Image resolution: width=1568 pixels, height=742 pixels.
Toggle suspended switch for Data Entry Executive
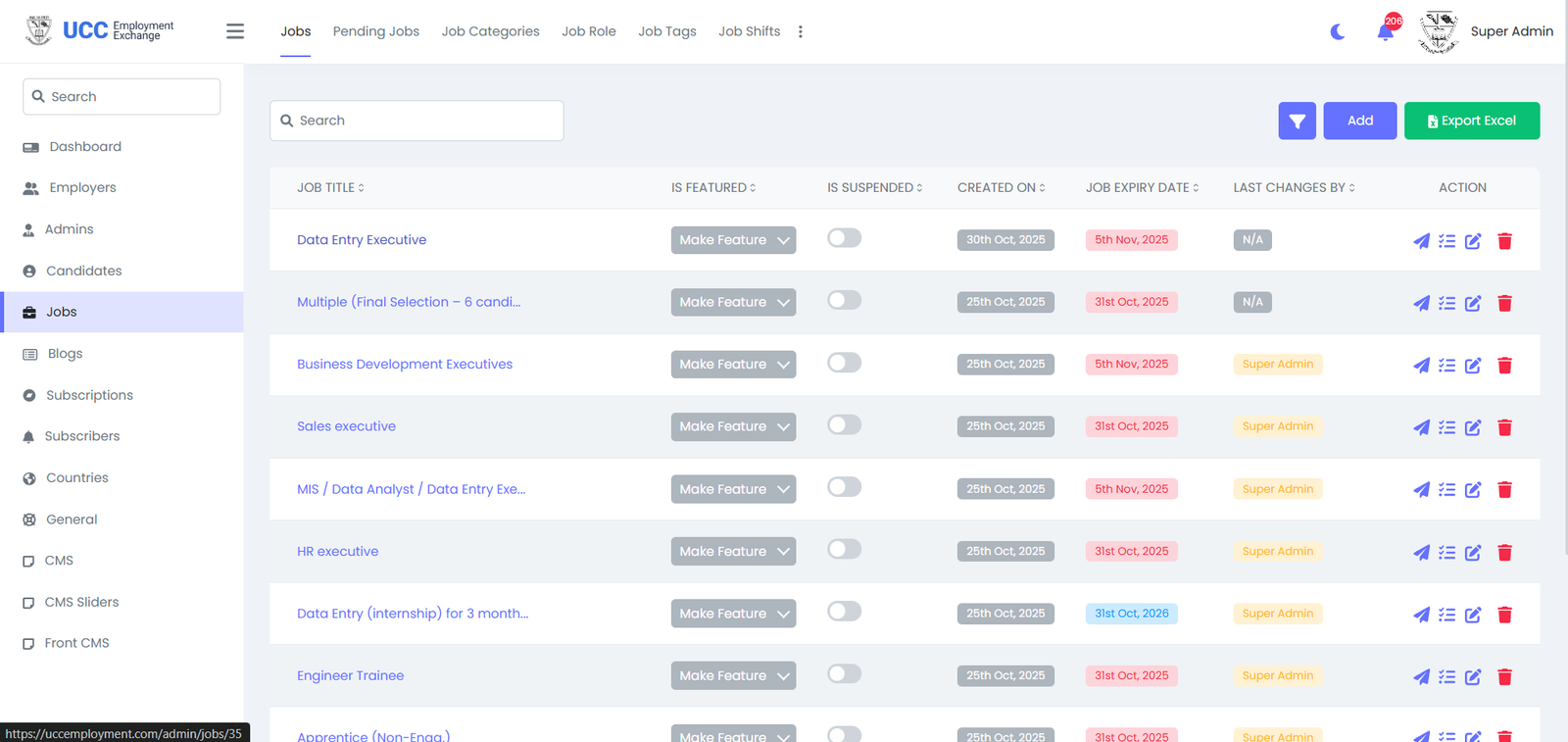pos(844,238)
